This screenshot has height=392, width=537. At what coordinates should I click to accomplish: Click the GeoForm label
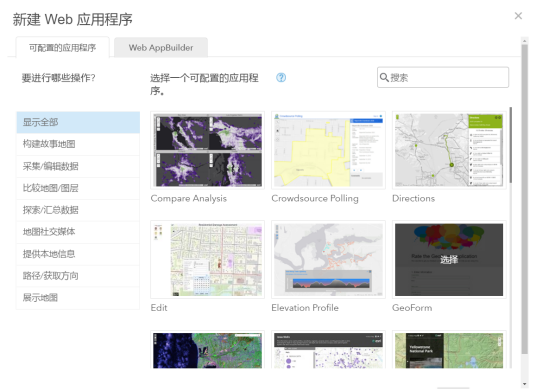tap(412, 308)
